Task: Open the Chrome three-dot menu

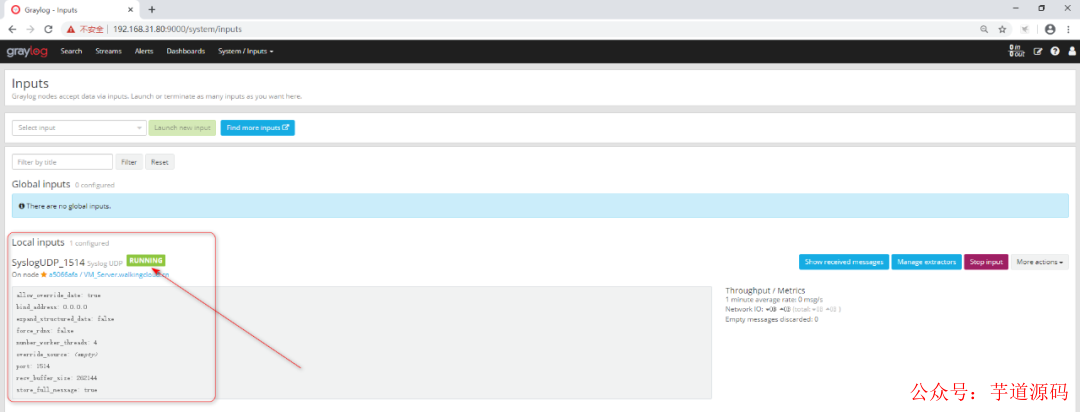Action: coord(1070,30)
